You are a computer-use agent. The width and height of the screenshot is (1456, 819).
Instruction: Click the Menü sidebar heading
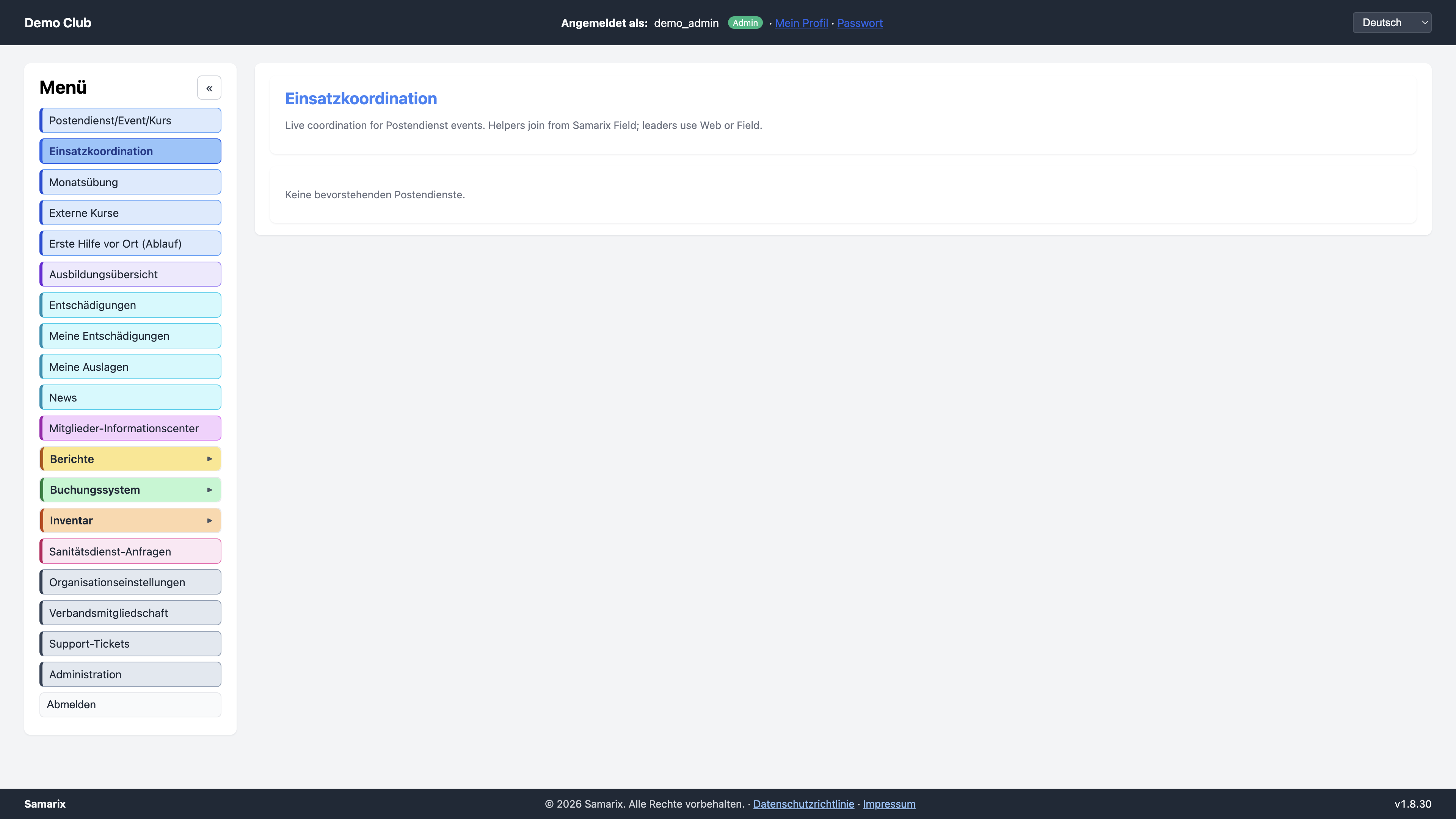(x=63, y=88)
